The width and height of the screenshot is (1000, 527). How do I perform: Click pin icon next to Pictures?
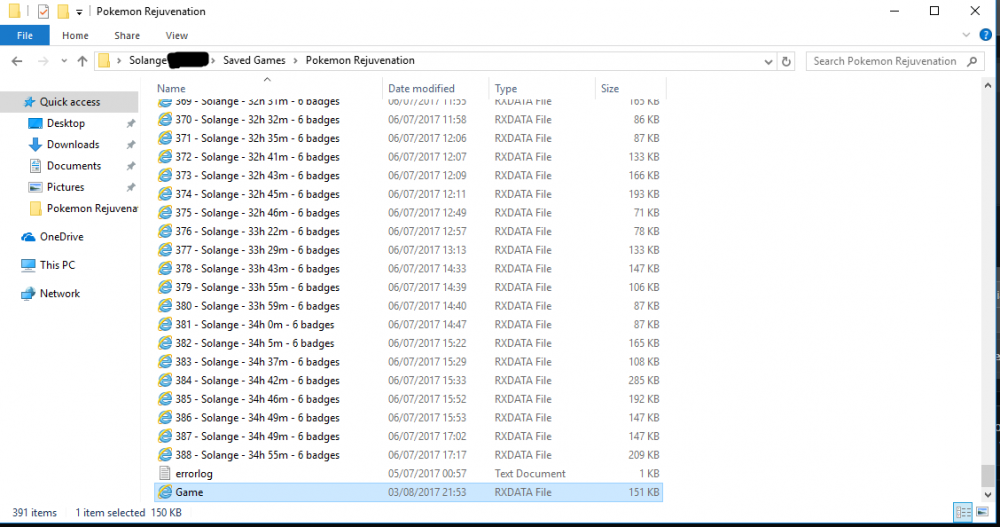131,187
